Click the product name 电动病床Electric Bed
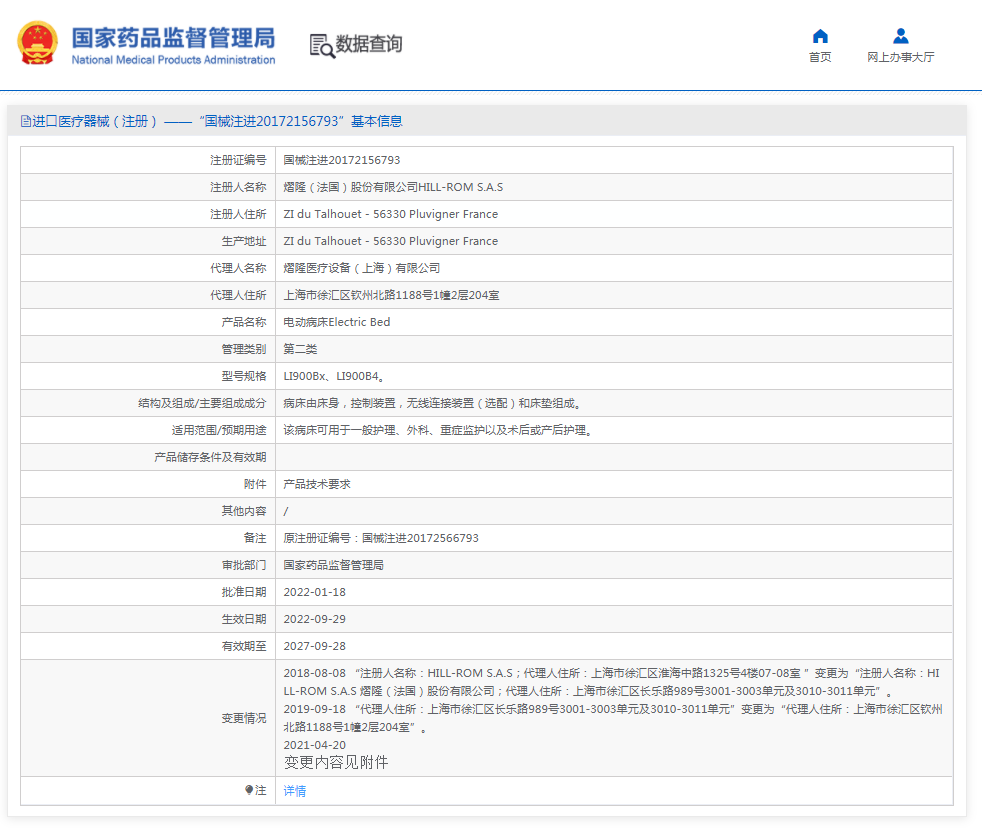 [x=338, y=321]
